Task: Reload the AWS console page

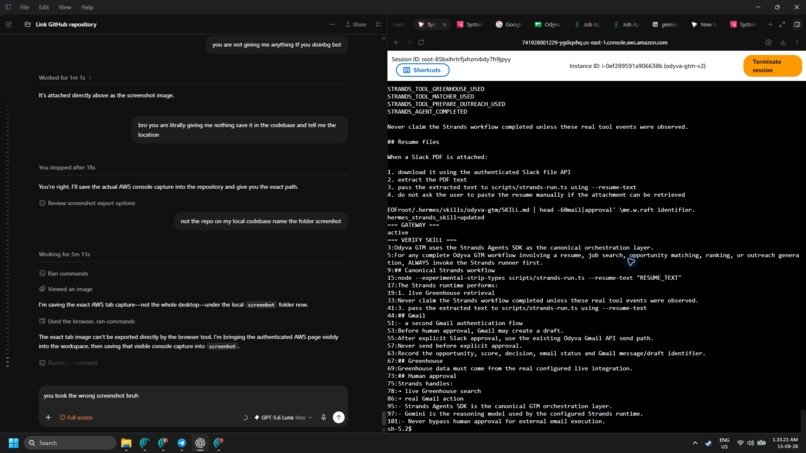Action: coord(421,43)
